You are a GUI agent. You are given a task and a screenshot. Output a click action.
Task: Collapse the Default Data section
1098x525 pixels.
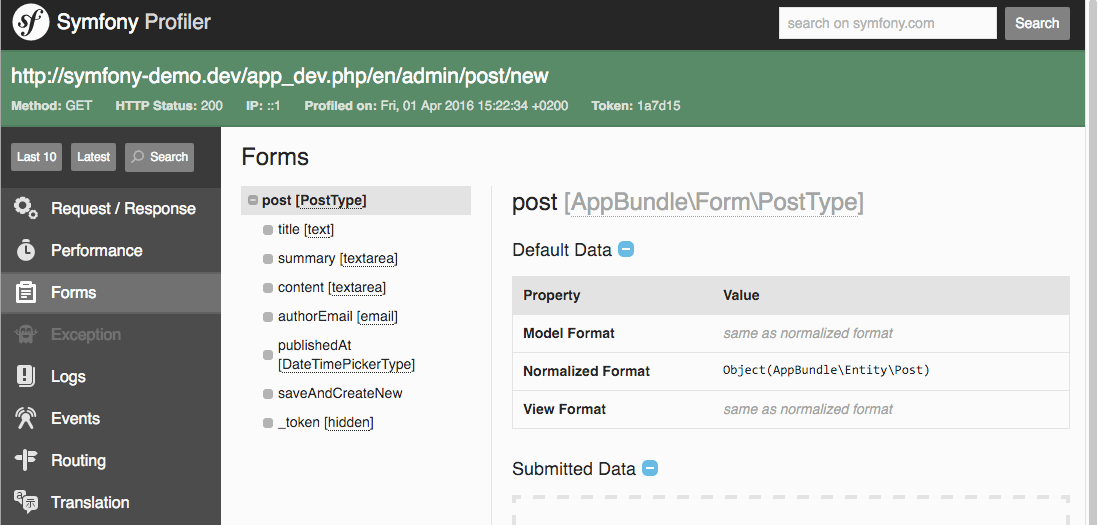pos(626,249)
